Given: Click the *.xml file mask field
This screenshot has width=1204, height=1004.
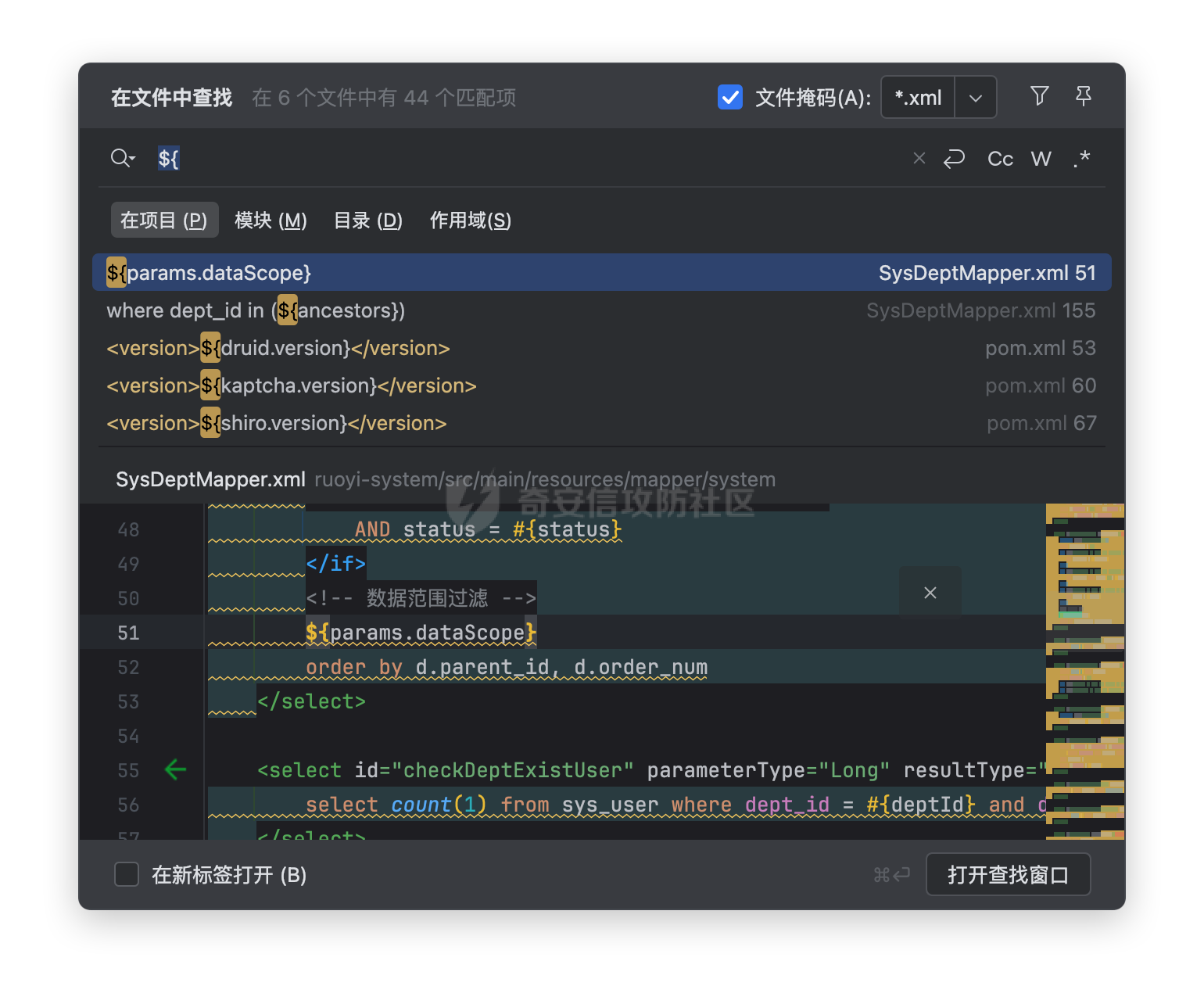Looking at the screenshot, I should (919, 98).
